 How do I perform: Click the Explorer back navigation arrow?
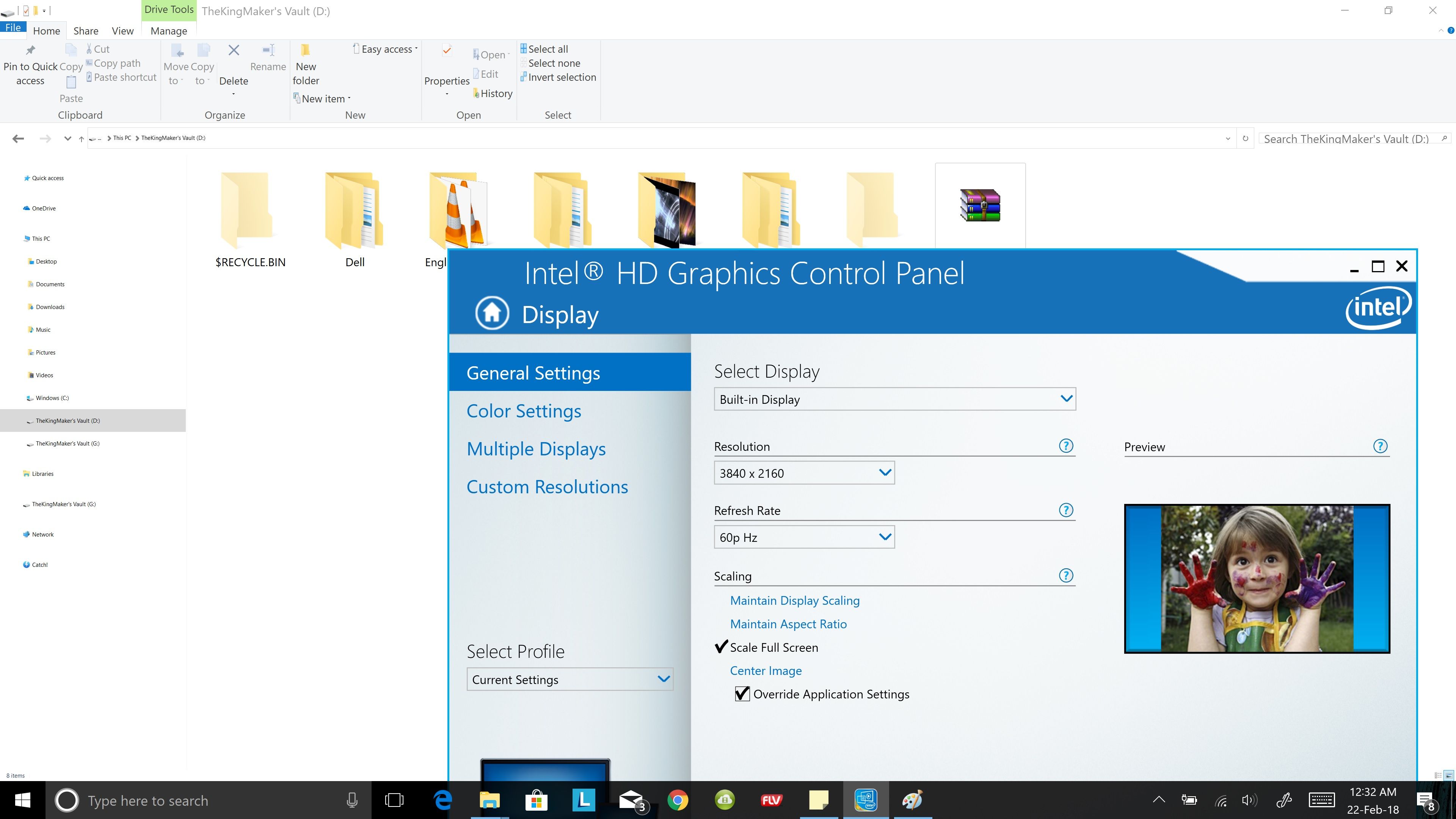tap(18, 138)
